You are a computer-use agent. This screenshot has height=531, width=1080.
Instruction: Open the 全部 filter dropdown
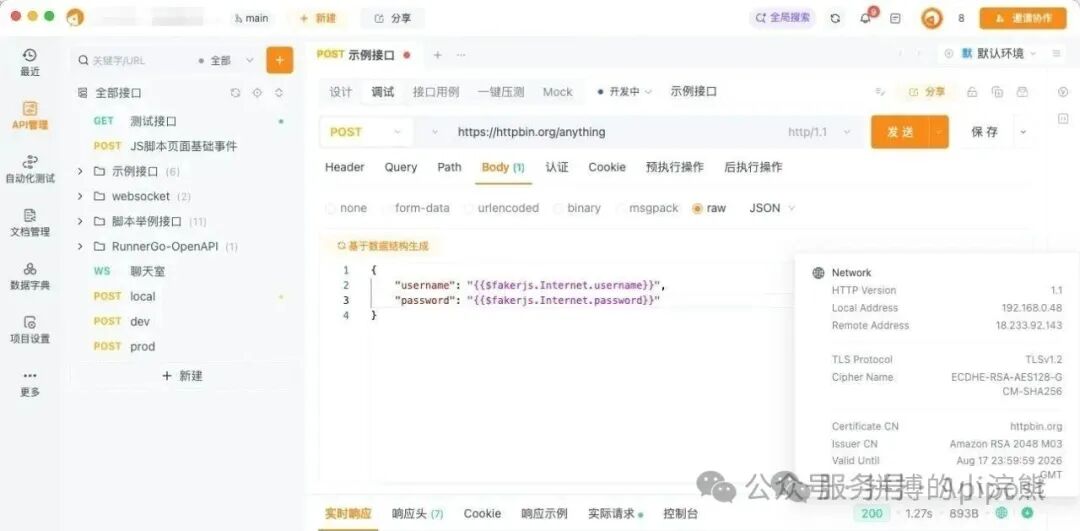pos(226,61)
